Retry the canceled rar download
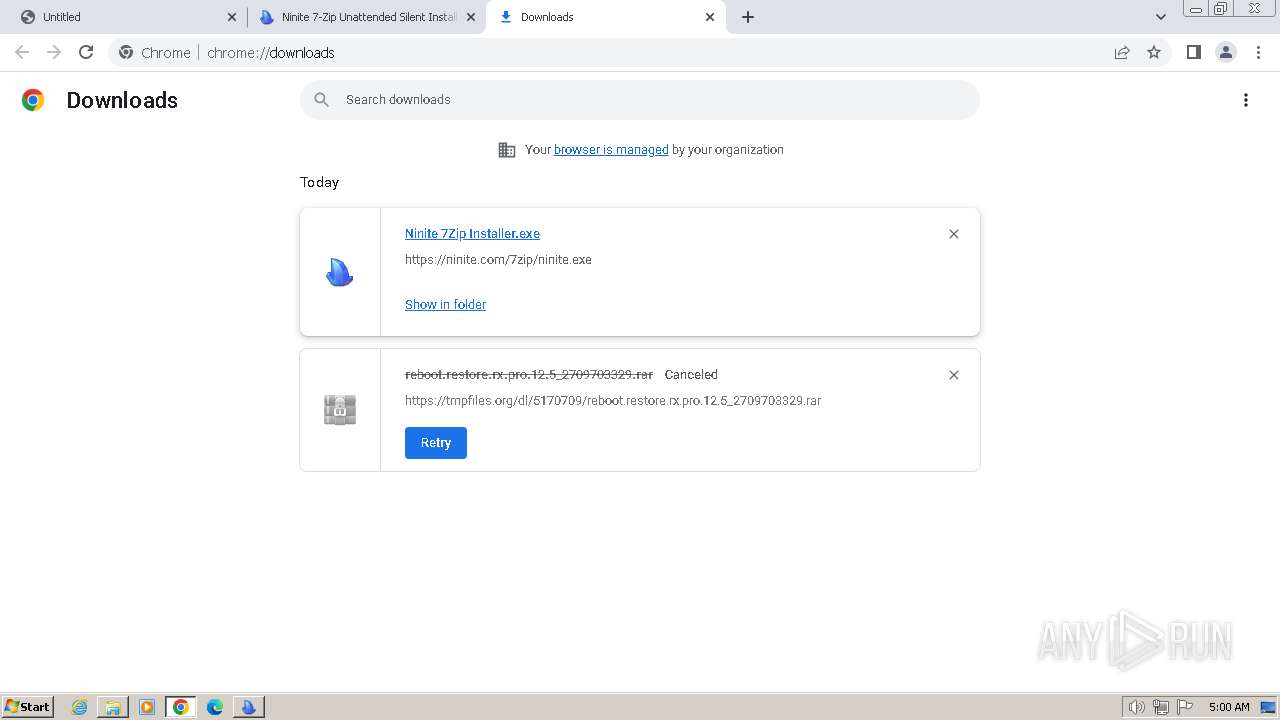This screenshot has width=1280, height=720. pyautogui.click(x=436, y=443)
